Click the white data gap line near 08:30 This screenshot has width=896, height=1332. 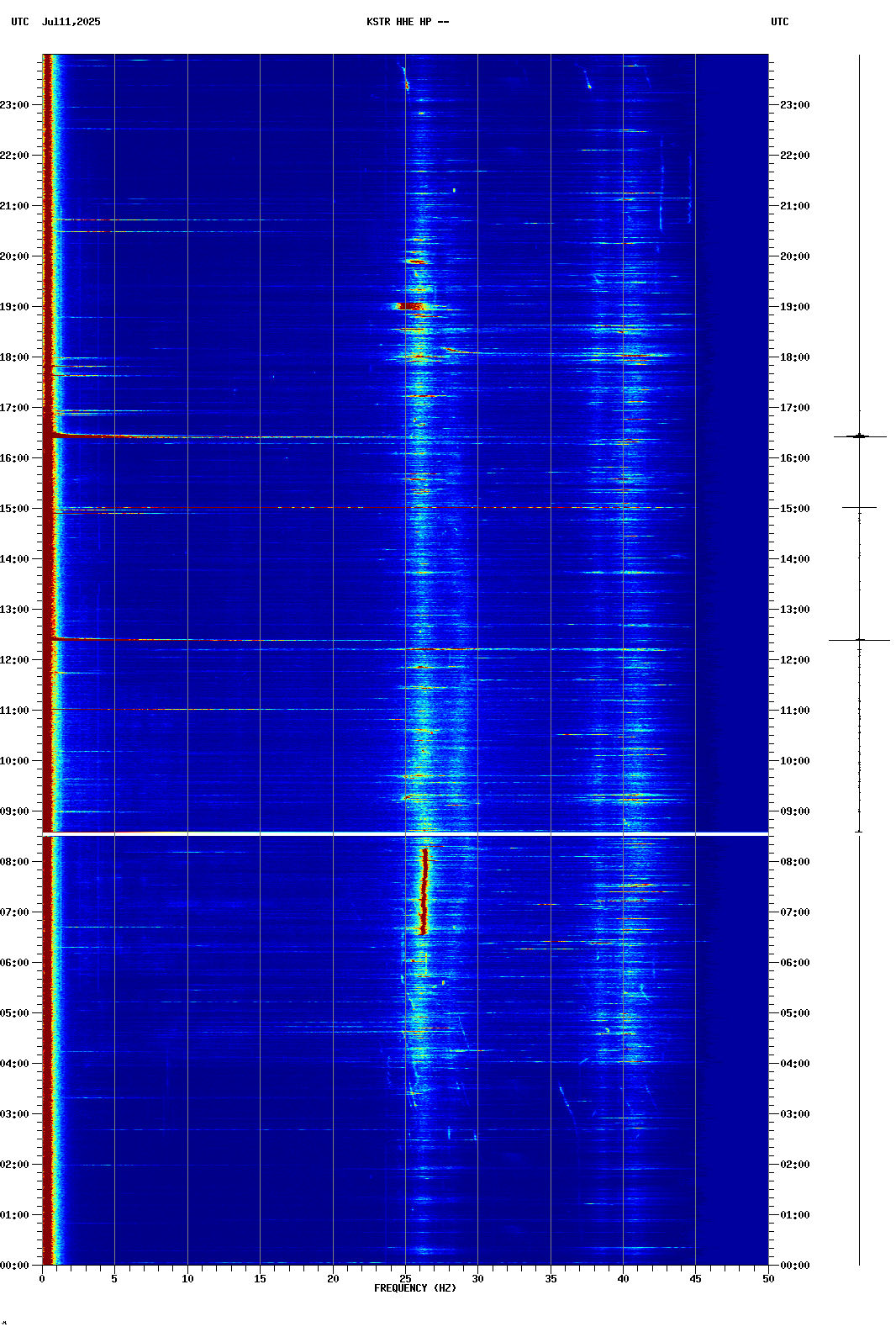(405, 833)
